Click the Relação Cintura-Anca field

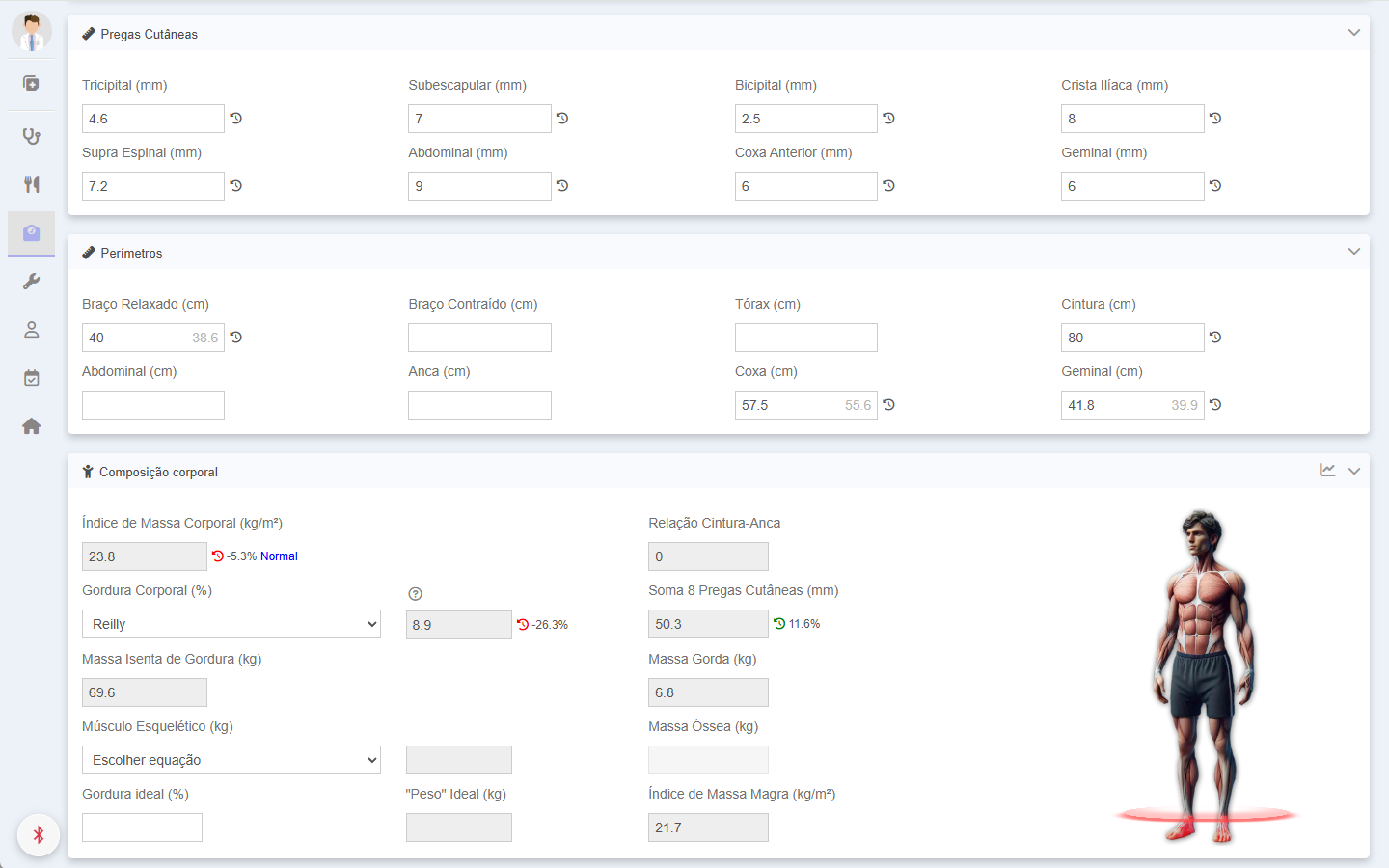(x=708, y=556)
